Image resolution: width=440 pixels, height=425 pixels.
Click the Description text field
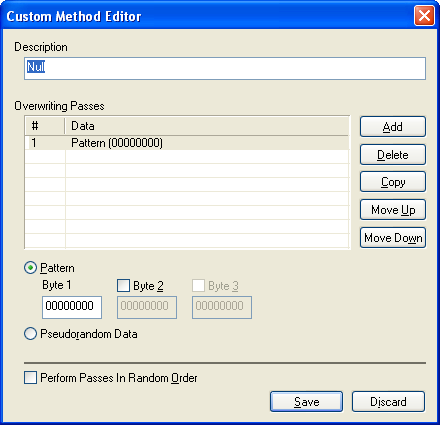tap(225, 68)
